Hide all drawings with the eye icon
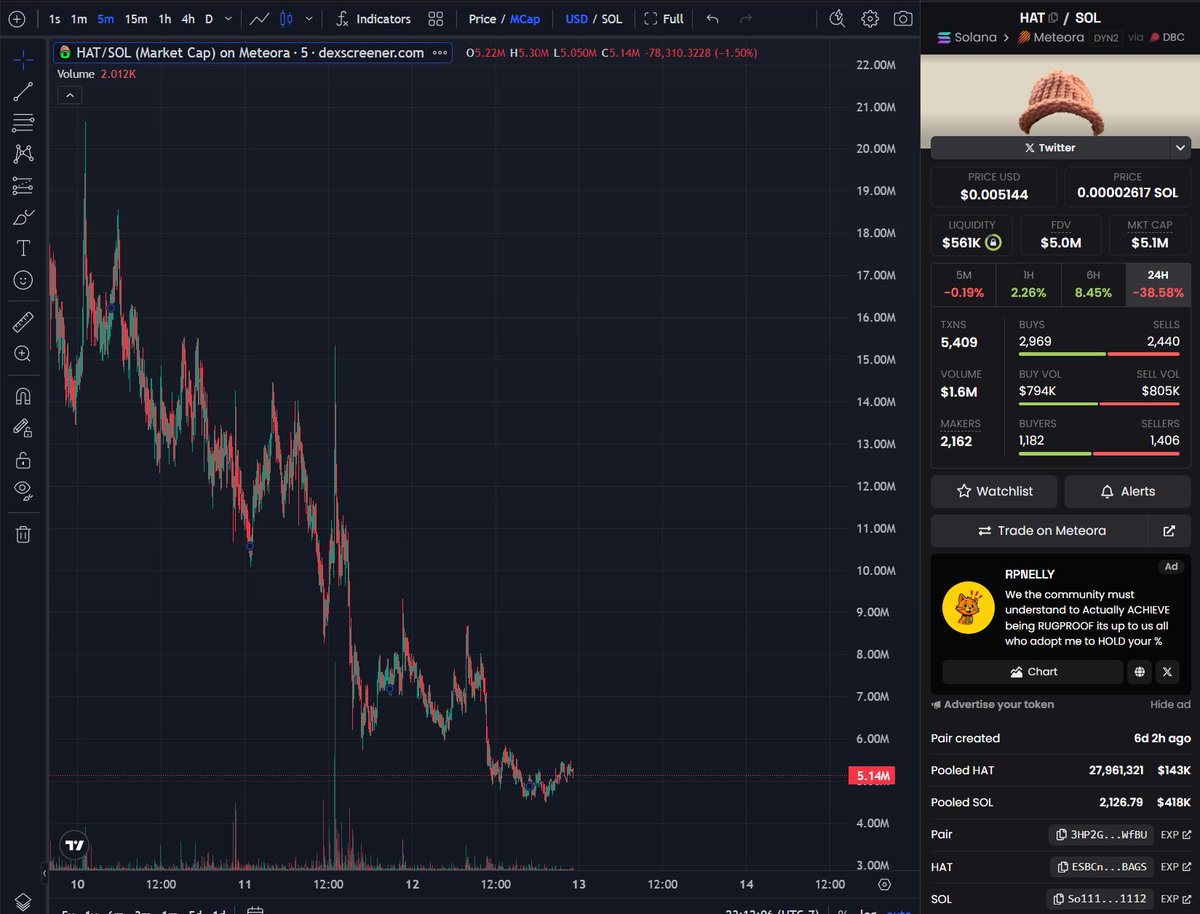1200x914 pixels. 23,490
